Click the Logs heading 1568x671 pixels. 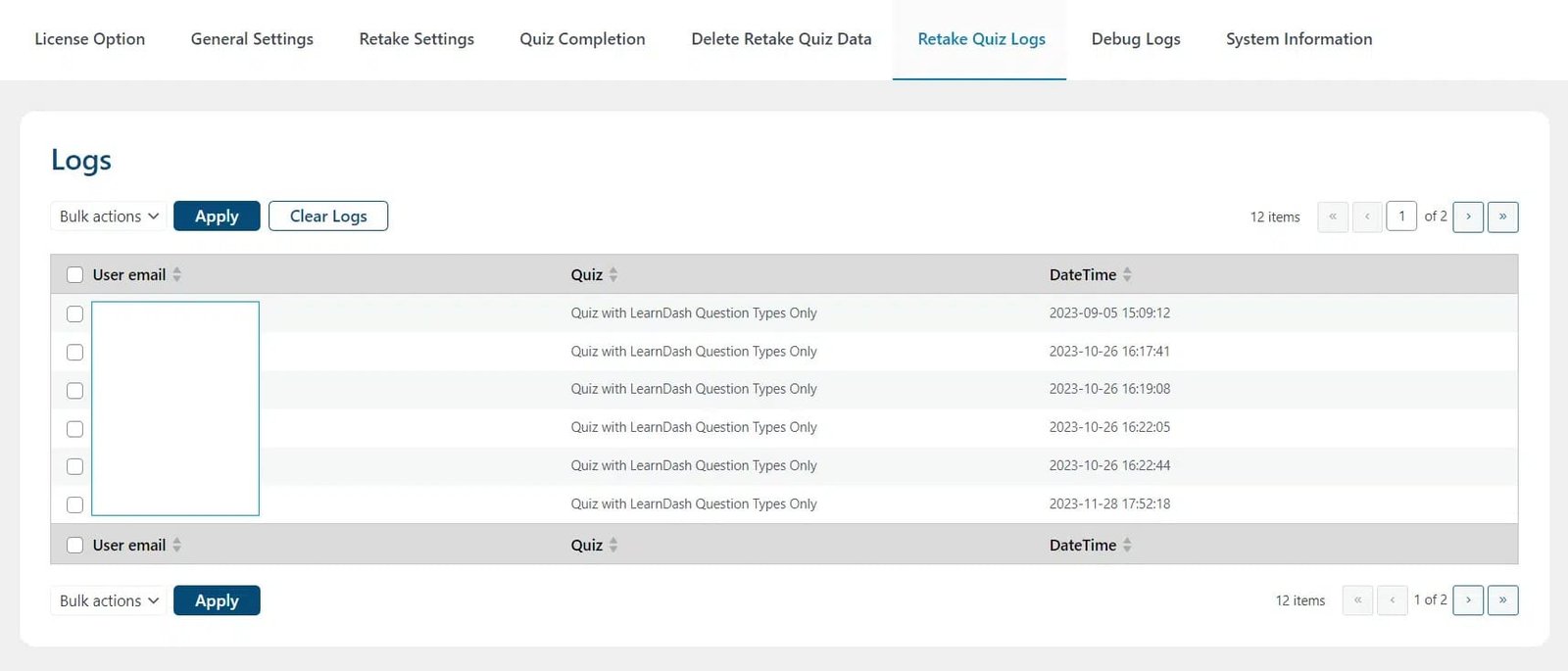click(81, 160)
